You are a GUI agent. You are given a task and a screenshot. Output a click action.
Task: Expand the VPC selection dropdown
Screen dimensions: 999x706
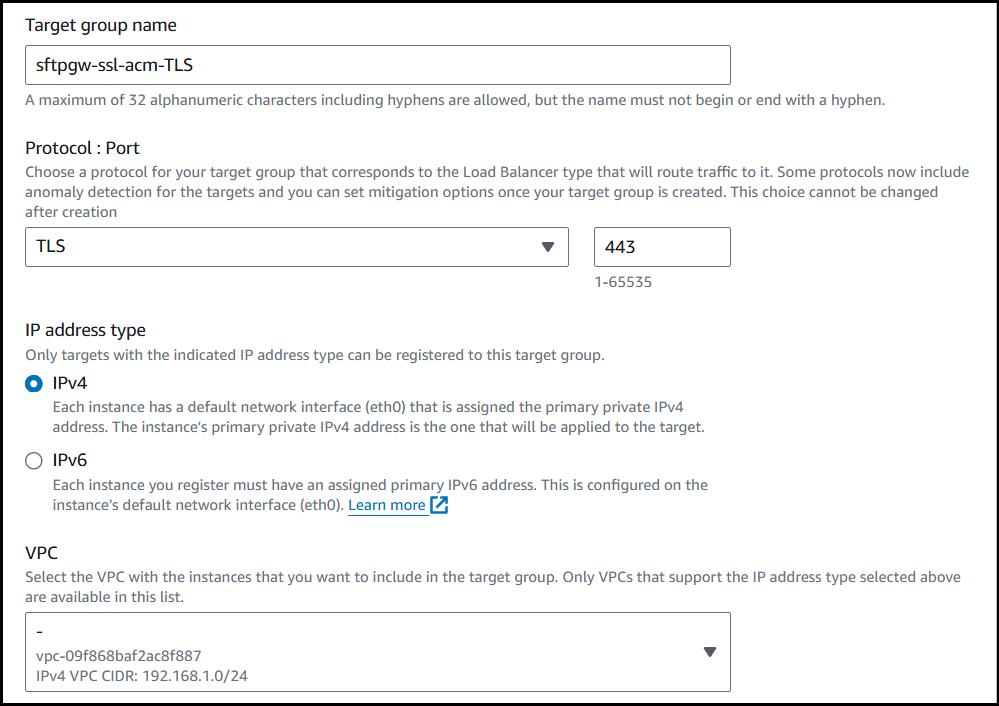[x=377, y=652]
